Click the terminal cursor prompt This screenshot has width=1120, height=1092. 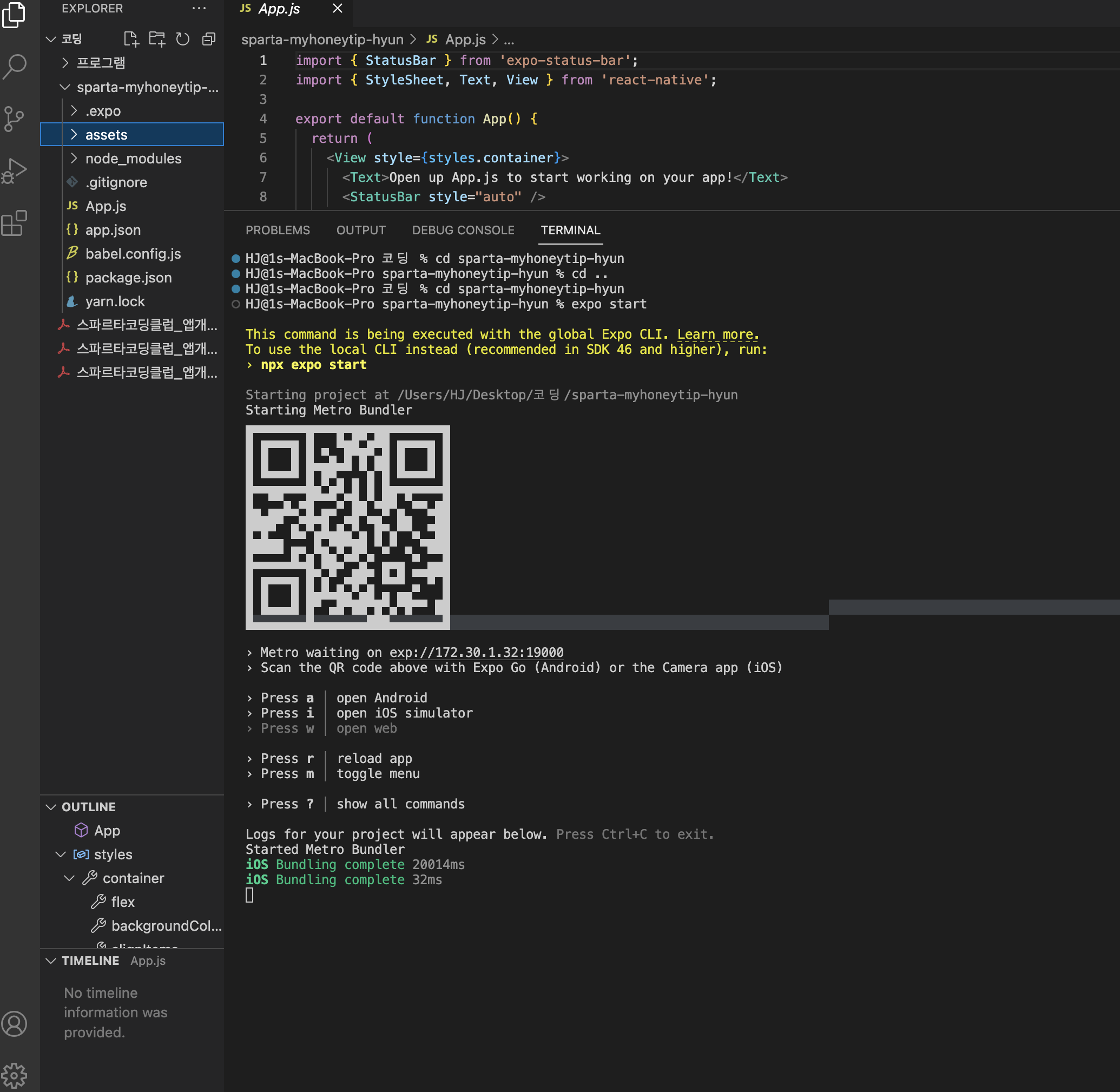249,894
